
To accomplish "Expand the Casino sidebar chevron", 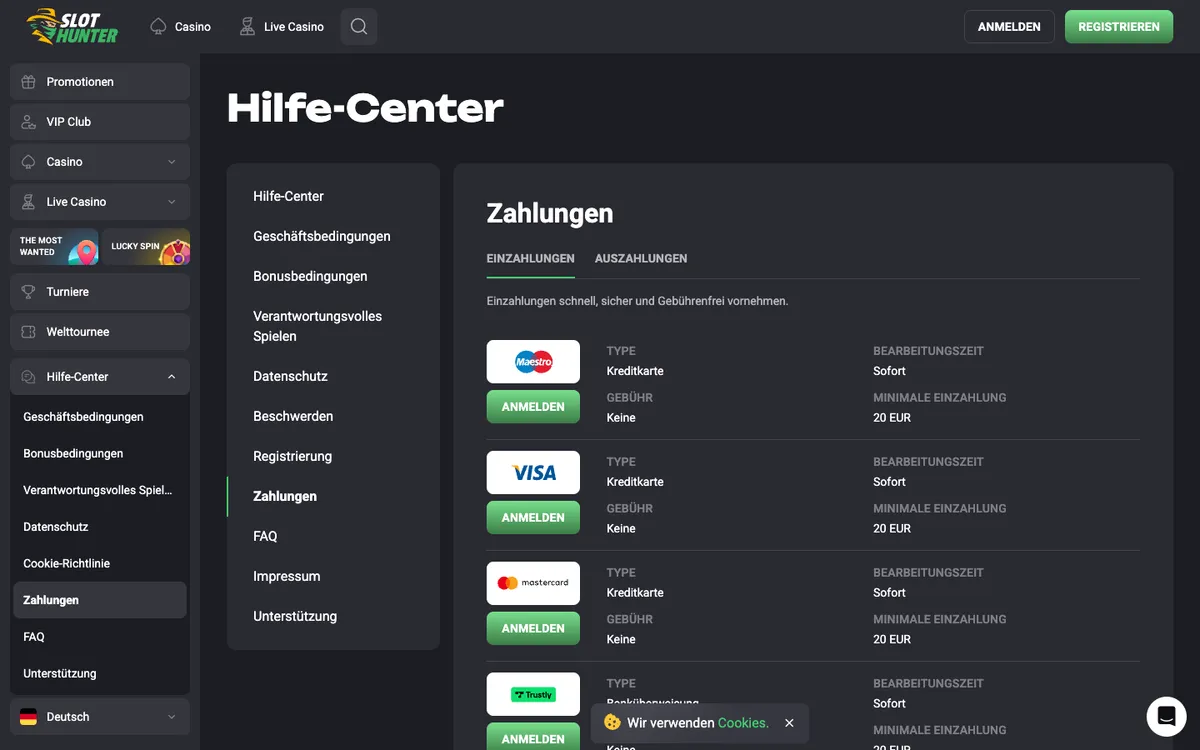I will [171, 162].
